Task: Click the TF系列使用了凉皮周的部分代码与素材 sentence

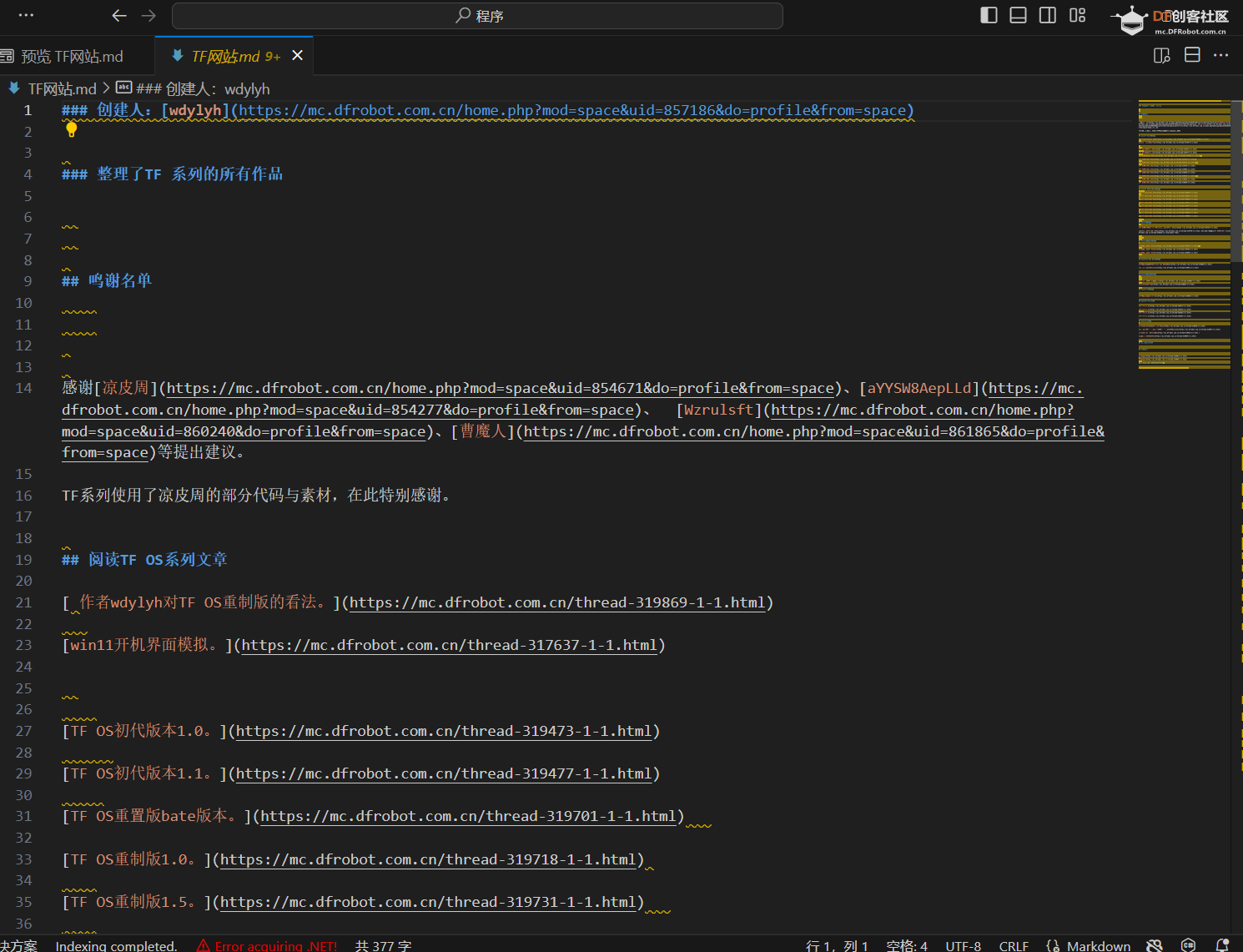Action: point(259,495)
